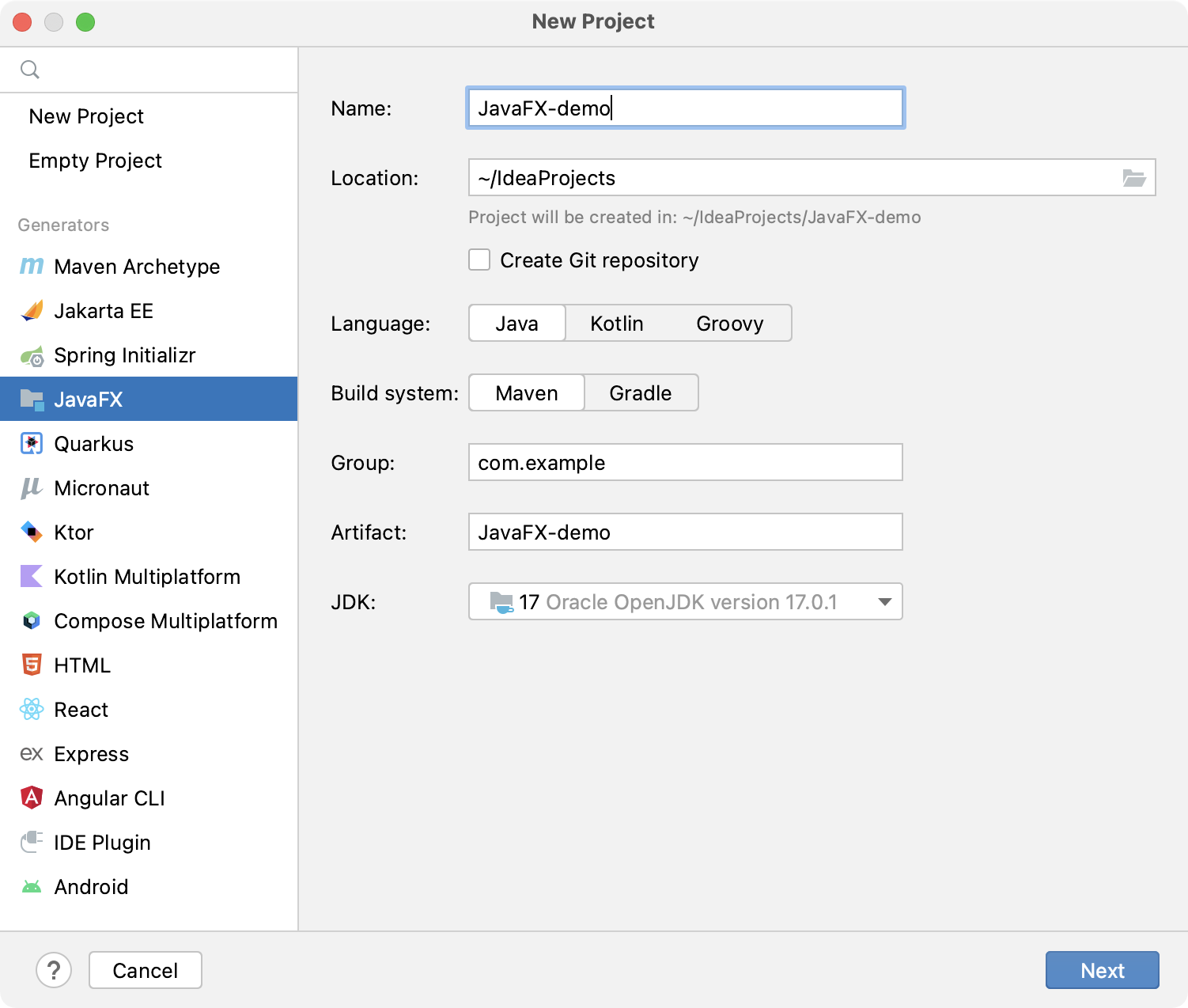This screenshot has width=1188, height=1008.
Task: Click the Group input field
Action: 685,462
